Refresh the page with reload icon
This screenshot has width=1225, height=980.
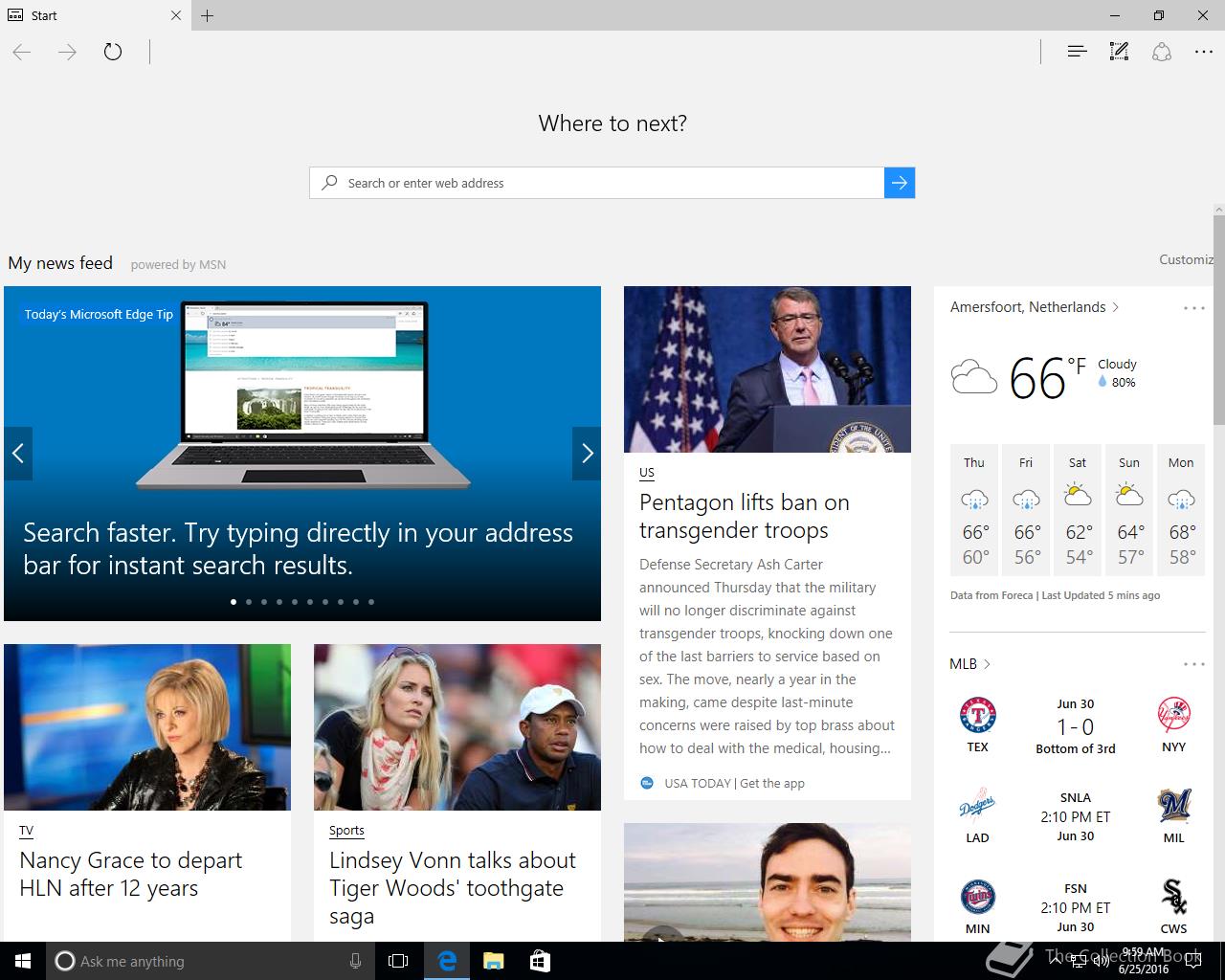(x=113, y=52)
